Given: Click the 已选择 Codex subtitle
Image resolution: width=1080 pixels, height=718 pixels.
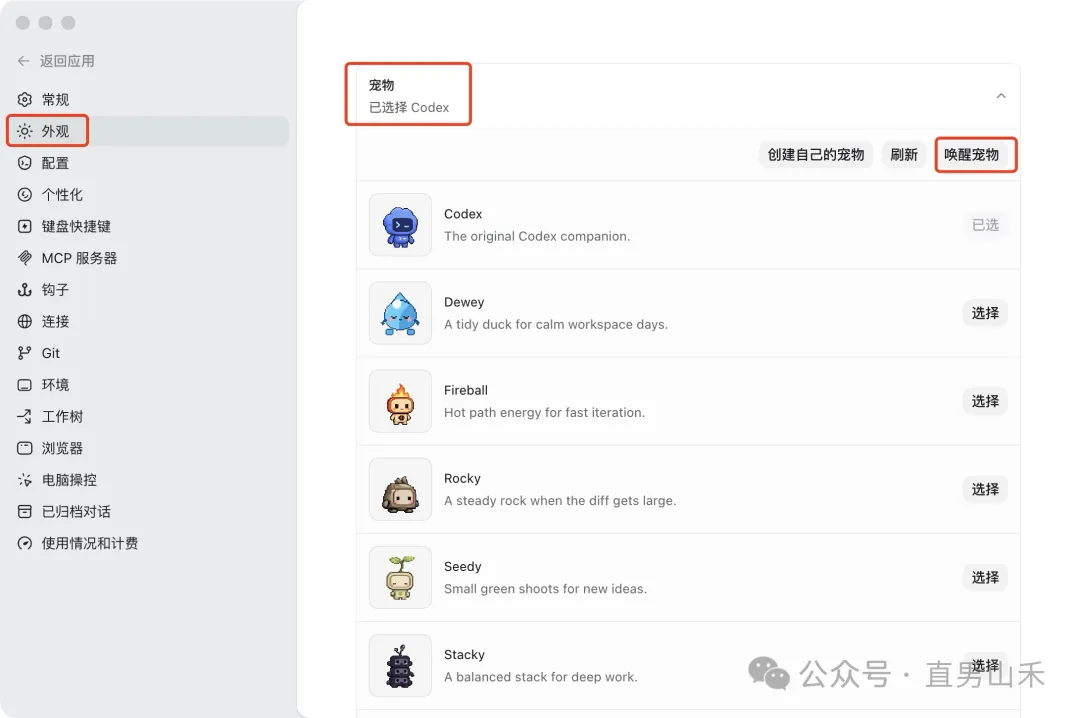Looking at the screenshot, I should point(409,107).
